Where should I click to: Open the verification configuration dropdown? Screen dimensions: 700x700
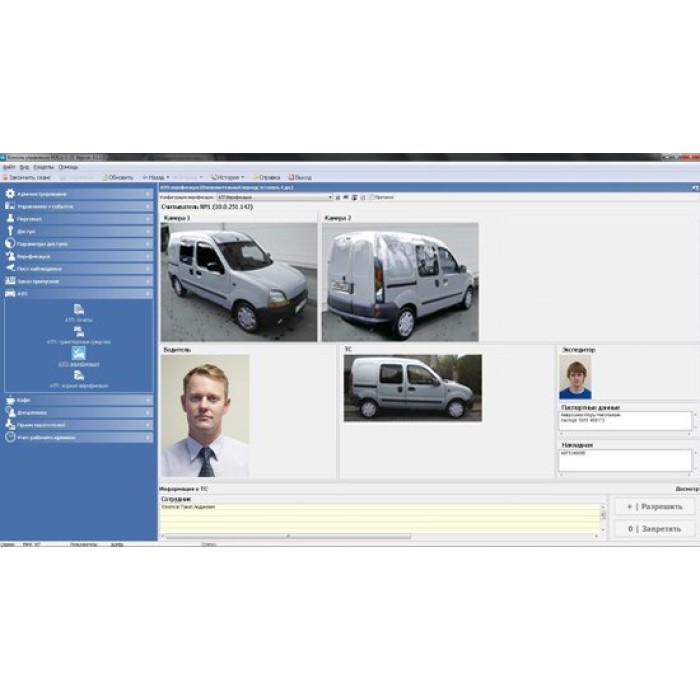330,197
